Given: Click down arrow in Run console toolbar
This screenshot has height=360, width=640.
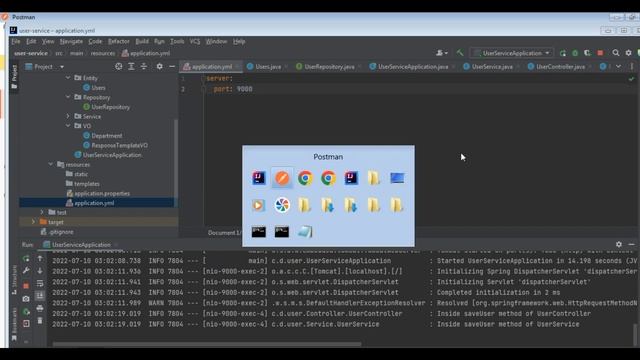Looking at the screenshot, I should [40, 270].
